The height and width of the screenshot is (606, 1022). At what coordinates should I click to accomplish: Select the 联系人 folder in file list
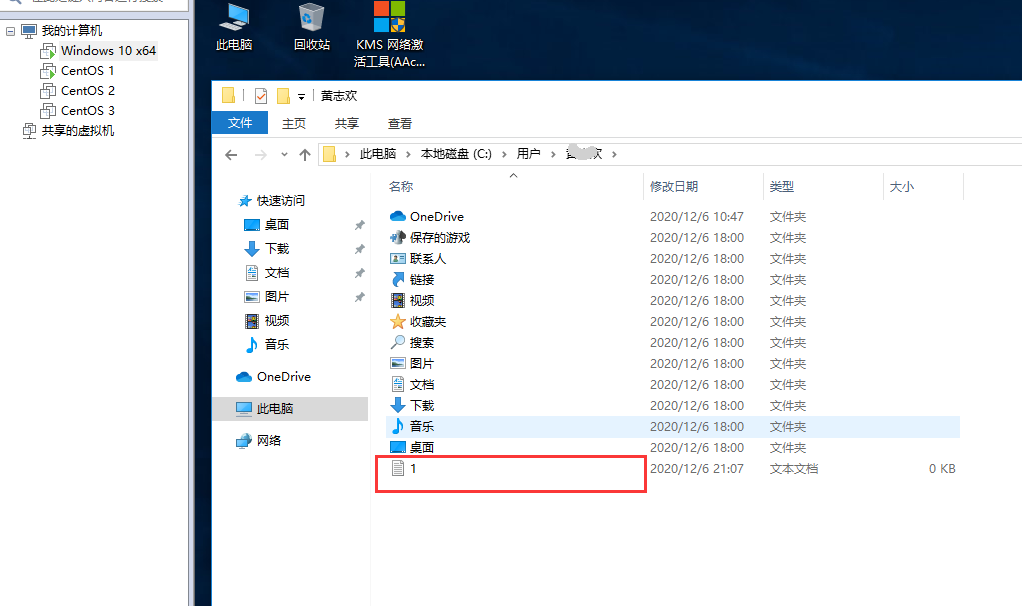[428, 259]
